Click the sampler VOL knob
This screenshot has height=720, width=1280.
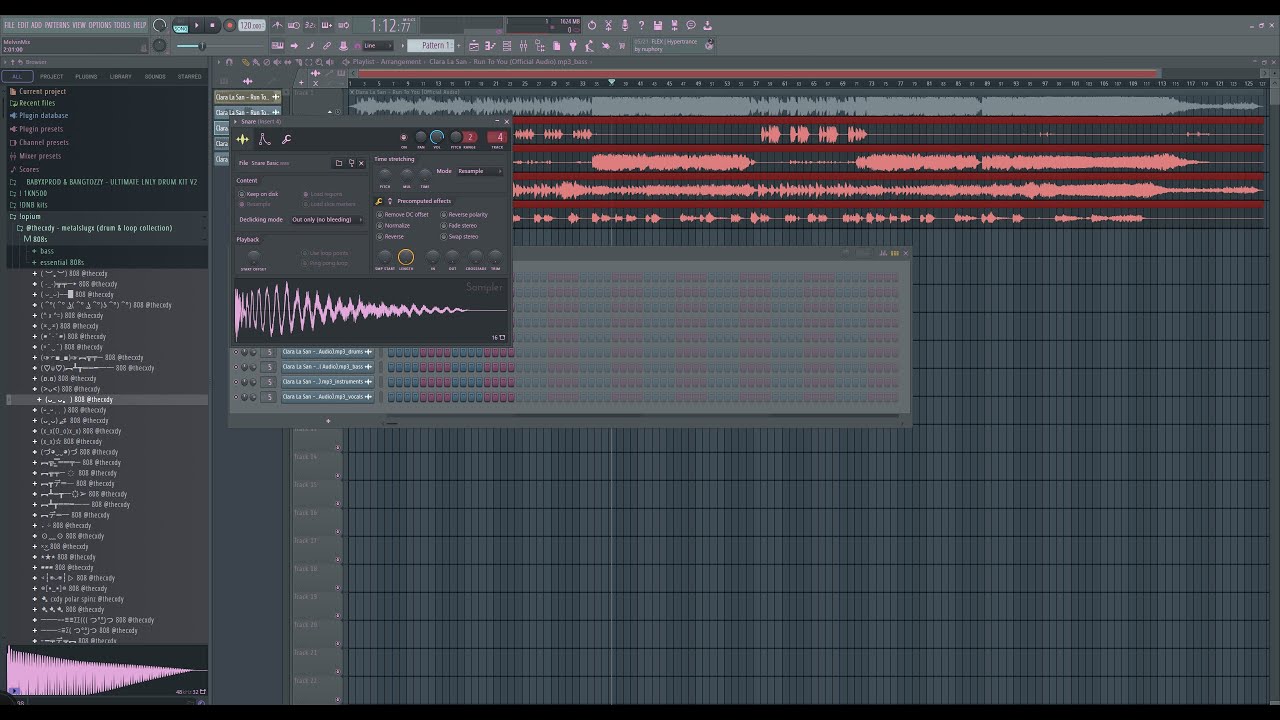pos(437,137)
